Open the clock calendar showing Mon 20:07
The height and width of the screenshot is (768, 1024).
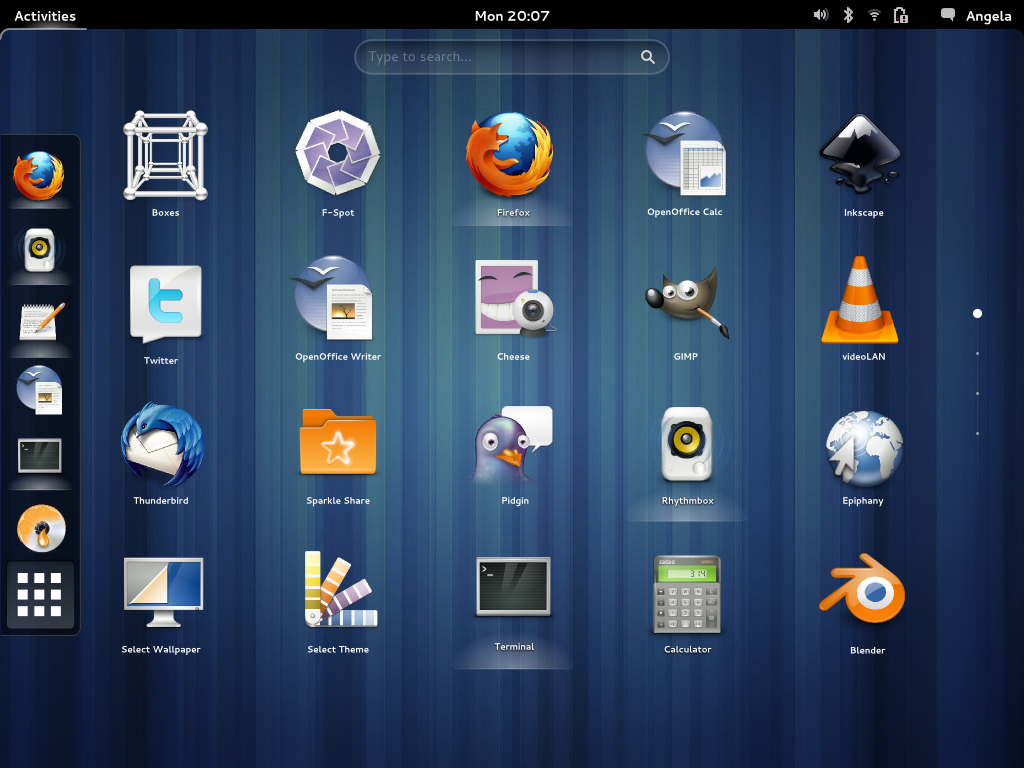(x=512, y=16)
